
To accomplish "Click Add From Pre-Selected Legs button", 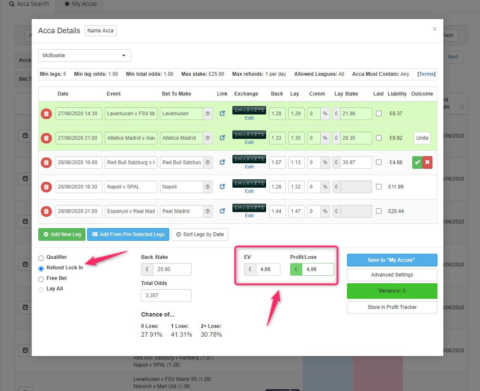I will tap(128, 234).
